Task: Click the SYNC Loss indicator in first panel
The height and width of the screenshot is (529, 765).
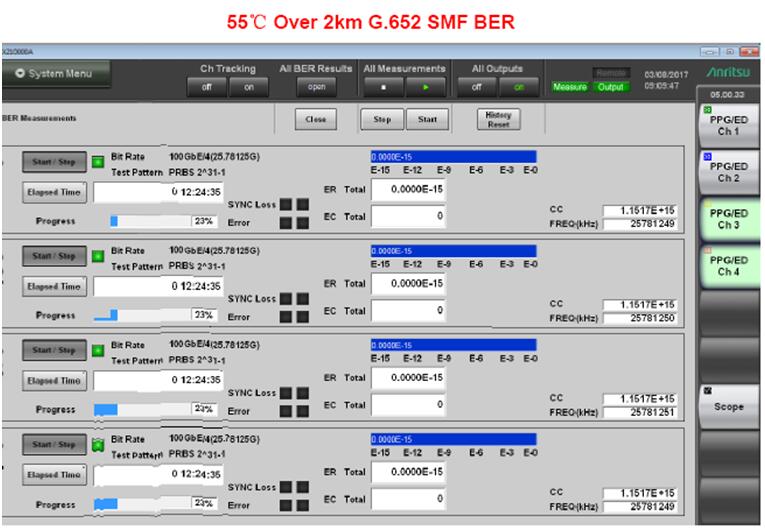Action: pos(286,205)
